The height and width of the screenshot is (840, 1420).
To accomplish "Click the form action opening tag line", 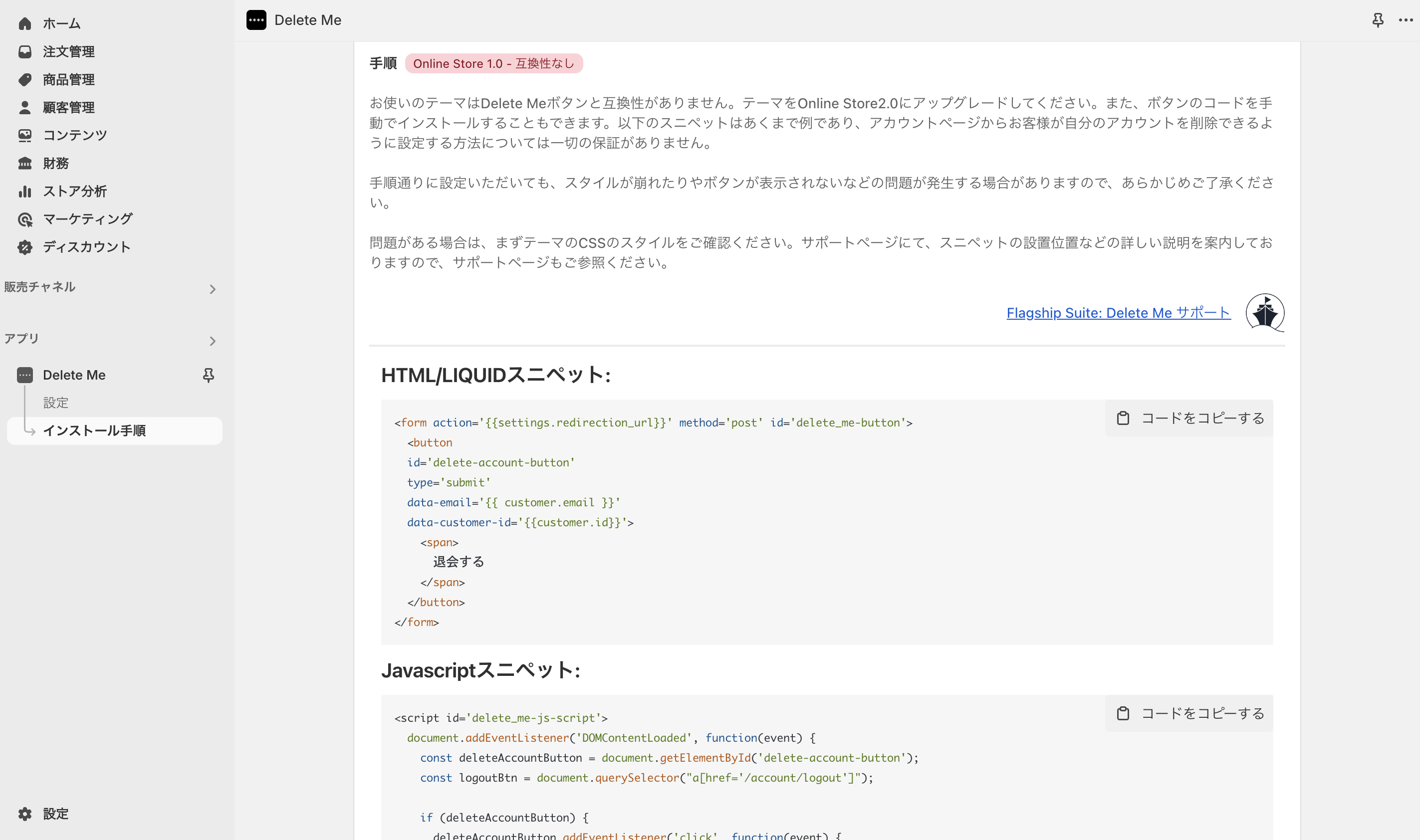I will click(654, 423).
